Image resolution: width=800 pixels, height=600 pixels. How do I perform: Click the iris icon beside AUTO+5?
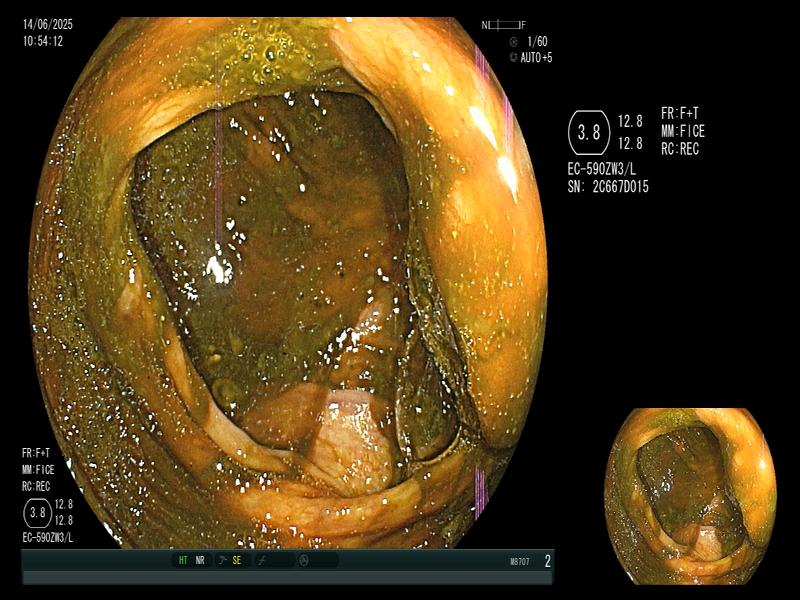513,57
